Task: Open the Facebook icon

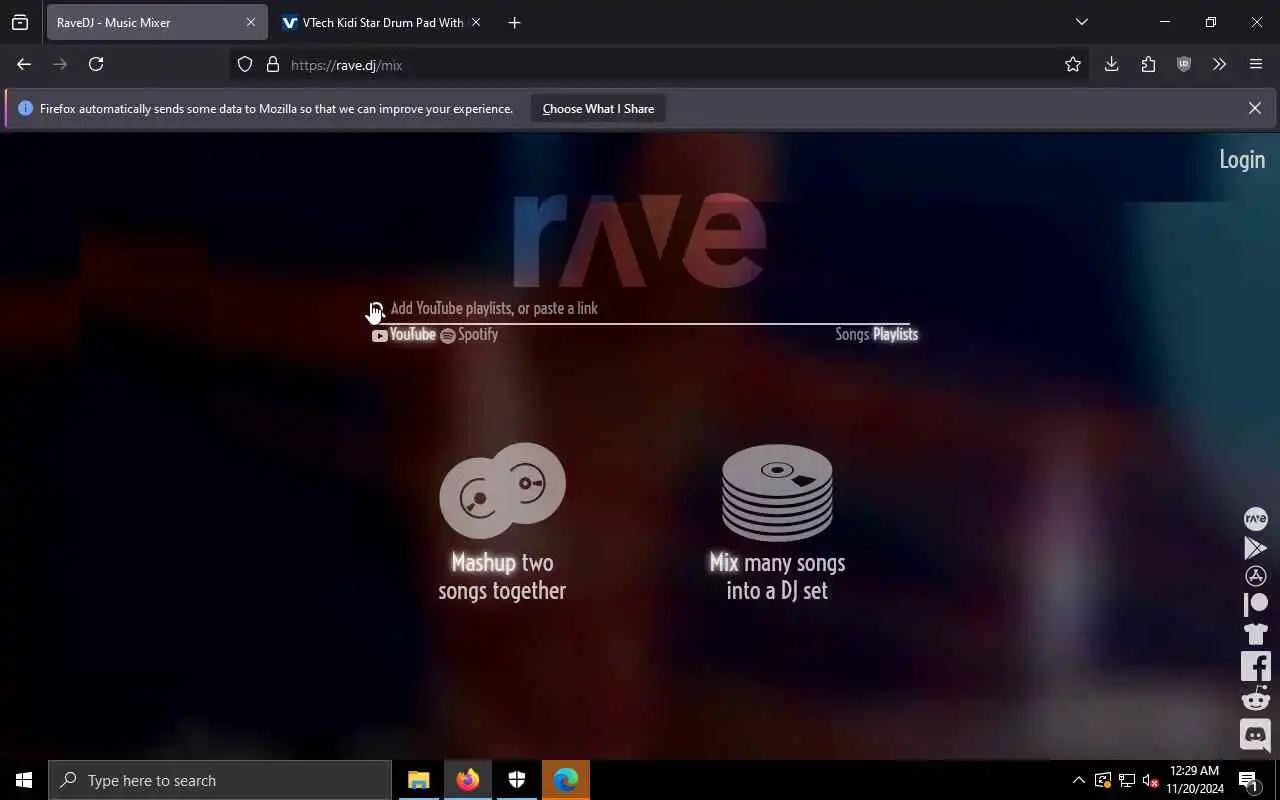Action: point(1255,666)
